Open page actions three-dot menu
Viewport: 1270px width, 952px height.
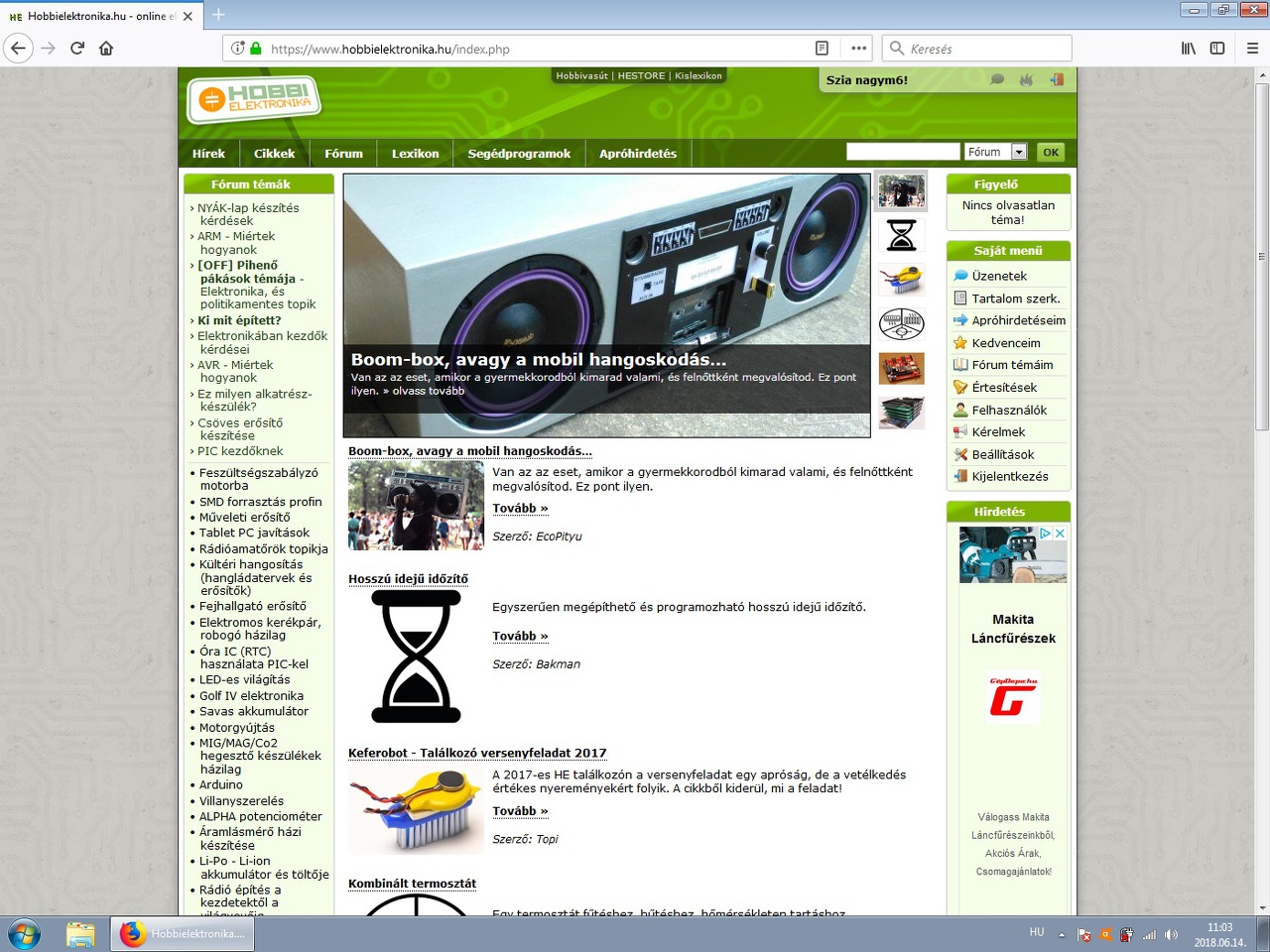pos(859,48)
